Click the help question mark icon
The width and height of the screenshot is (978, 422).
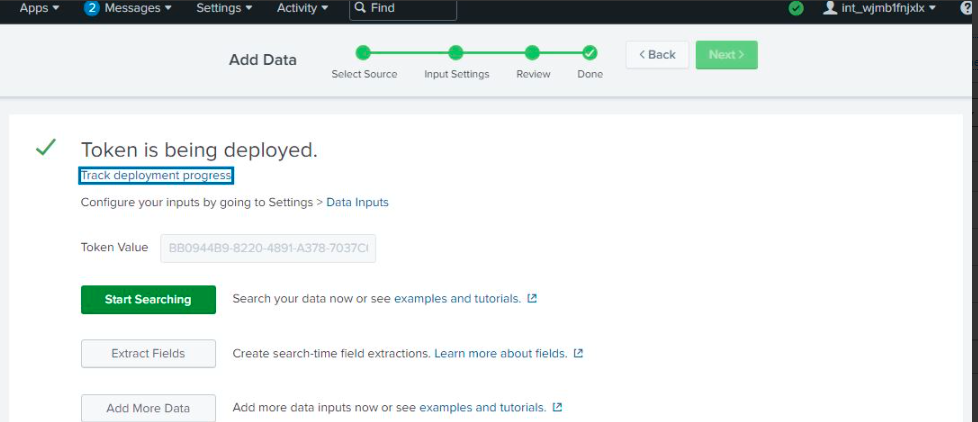966,8
